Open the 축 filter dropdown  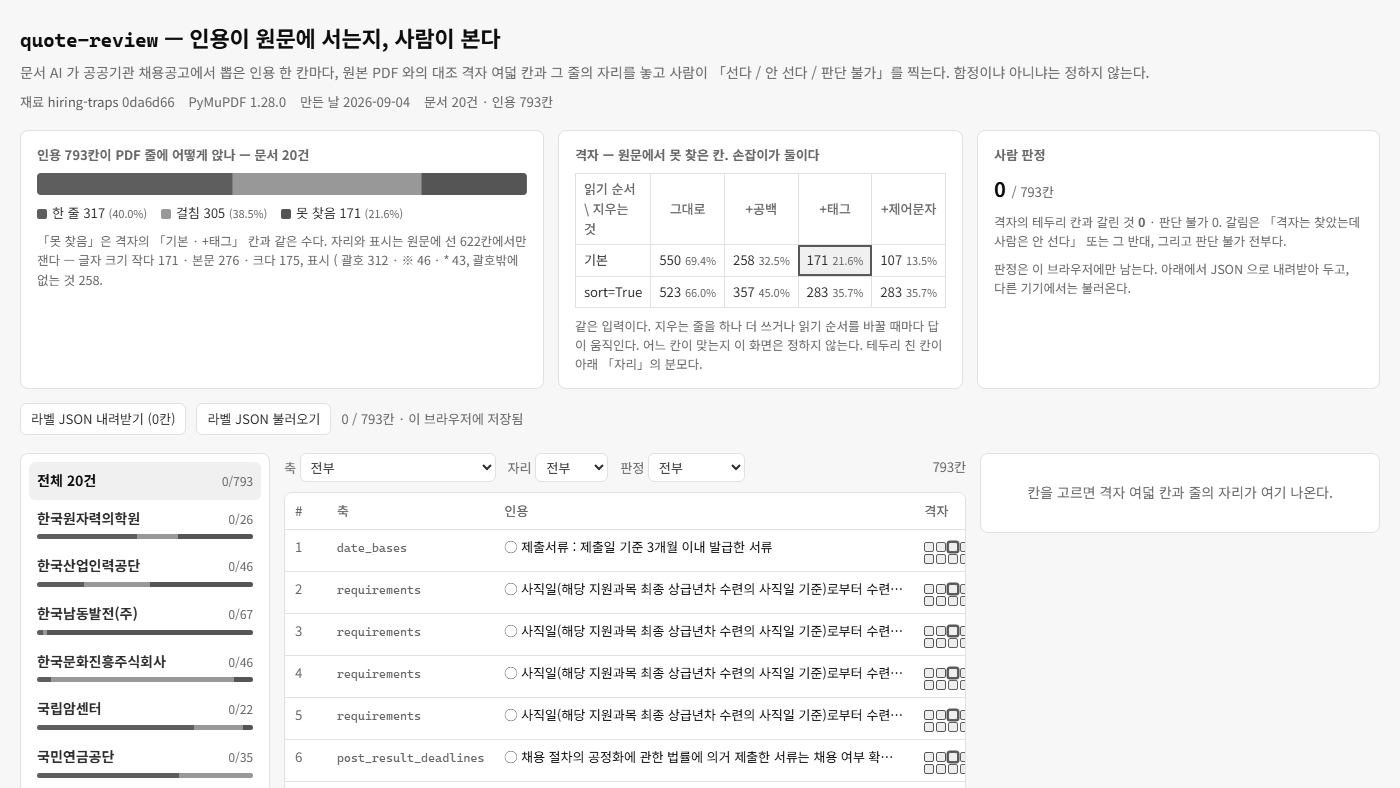[x=398, y=468]
